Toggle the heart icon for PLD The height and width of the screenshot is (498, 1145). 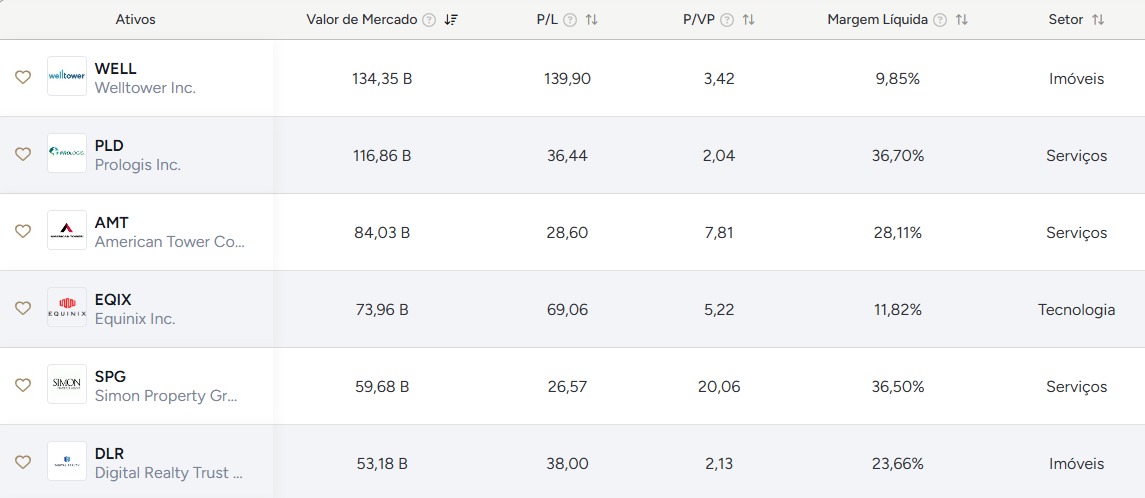pyautogui.click(x=23, y=154)
